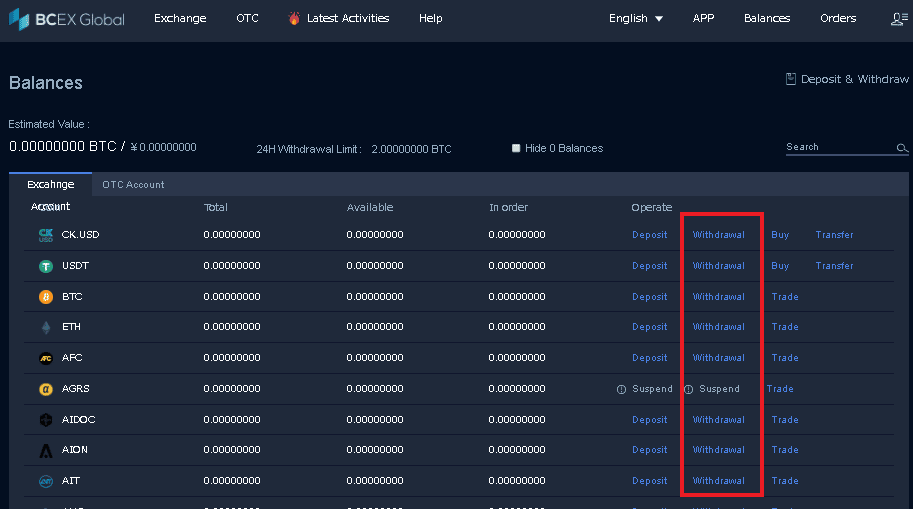Click Withdrawal for AION
913x509 pixels.
tap(719, 450)
